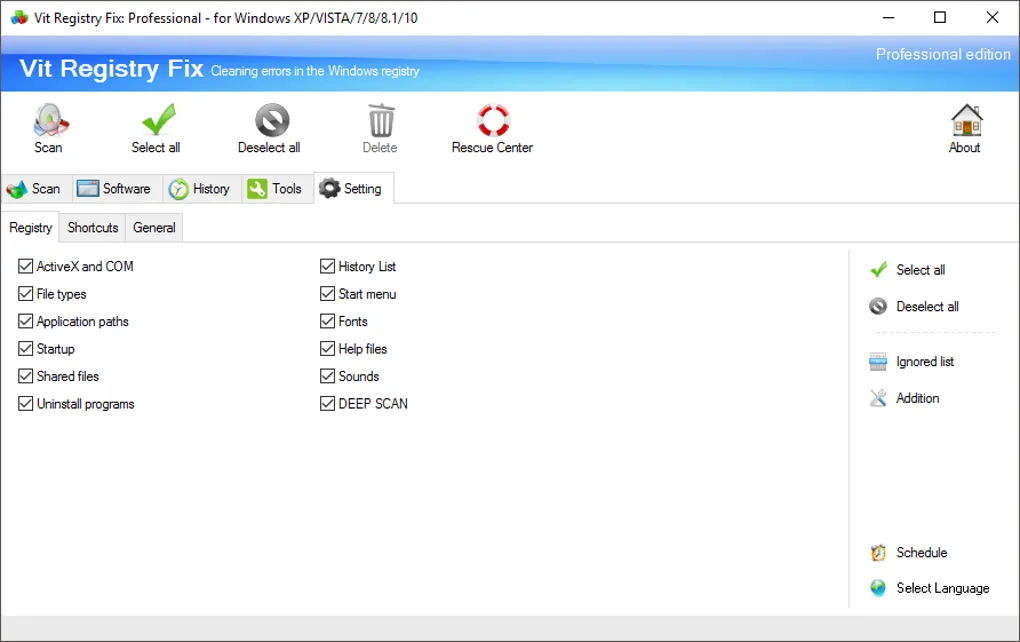Click the Software tab

[x=115, y=188]
